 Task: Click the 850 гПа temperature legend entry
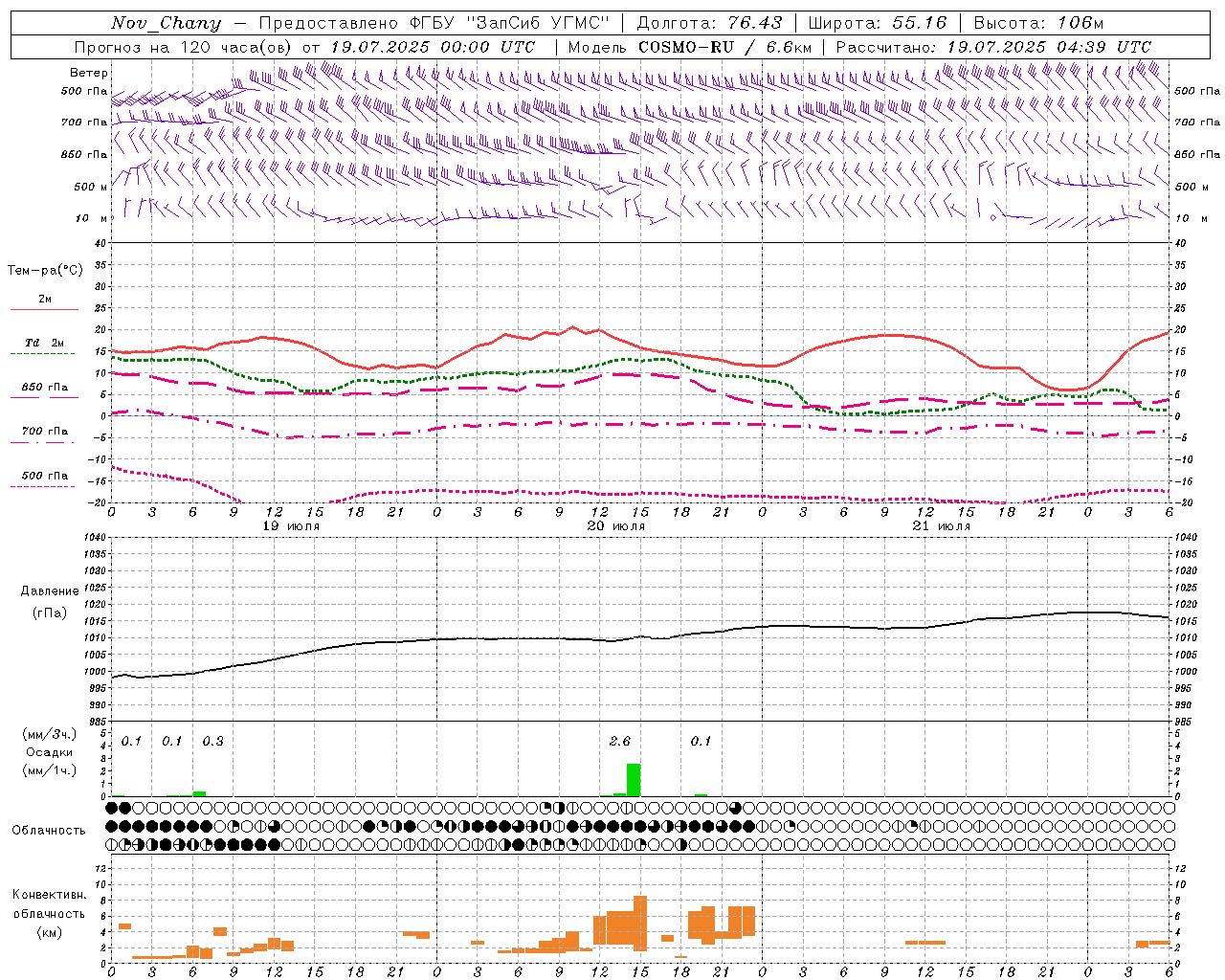45,388
